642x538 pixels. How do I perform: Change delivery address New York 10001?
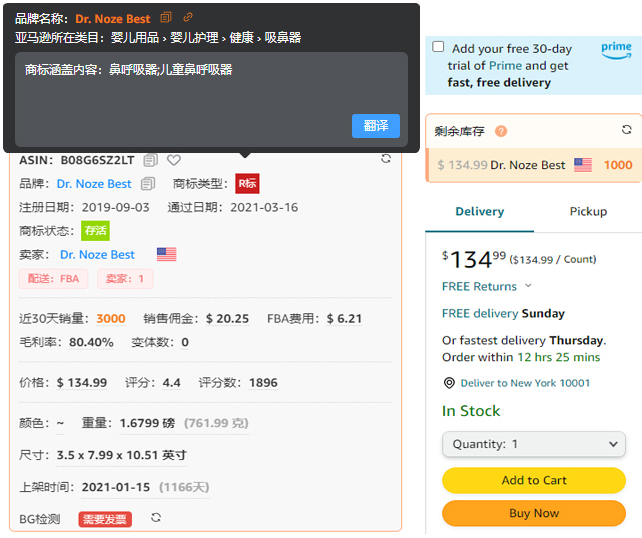point(525,383)
